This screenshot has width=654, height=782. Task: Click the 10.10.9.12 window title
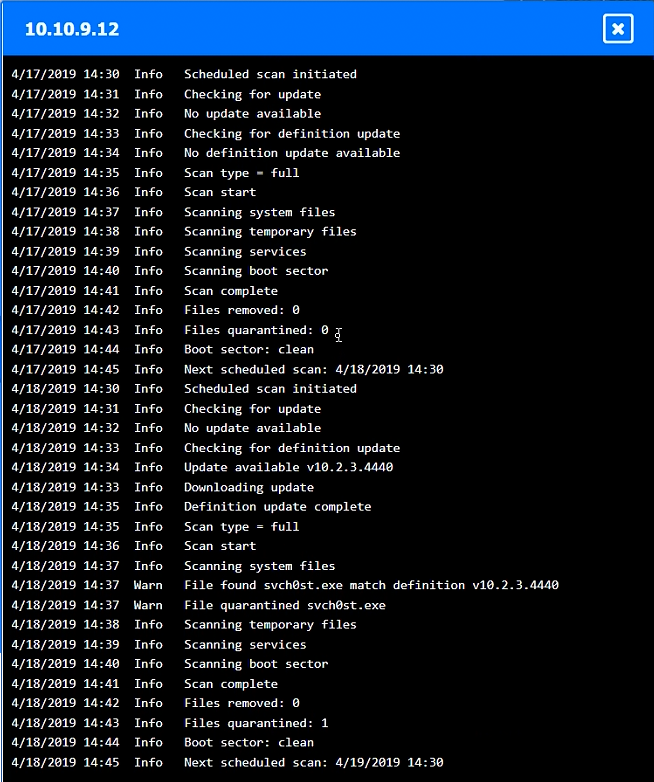point(72,29)
